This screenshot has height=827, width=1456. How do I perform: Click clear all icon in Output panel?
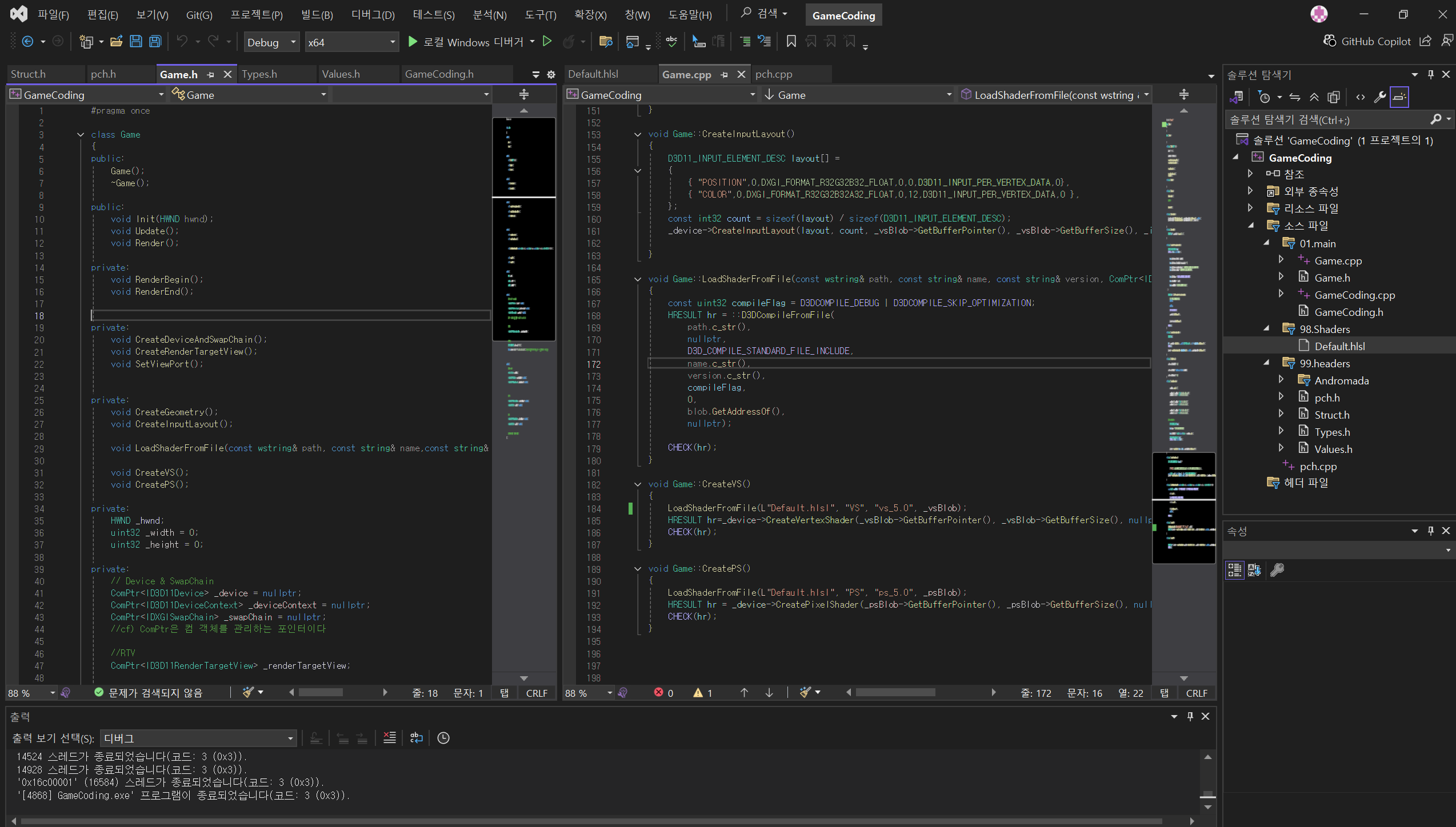(389, 738)
